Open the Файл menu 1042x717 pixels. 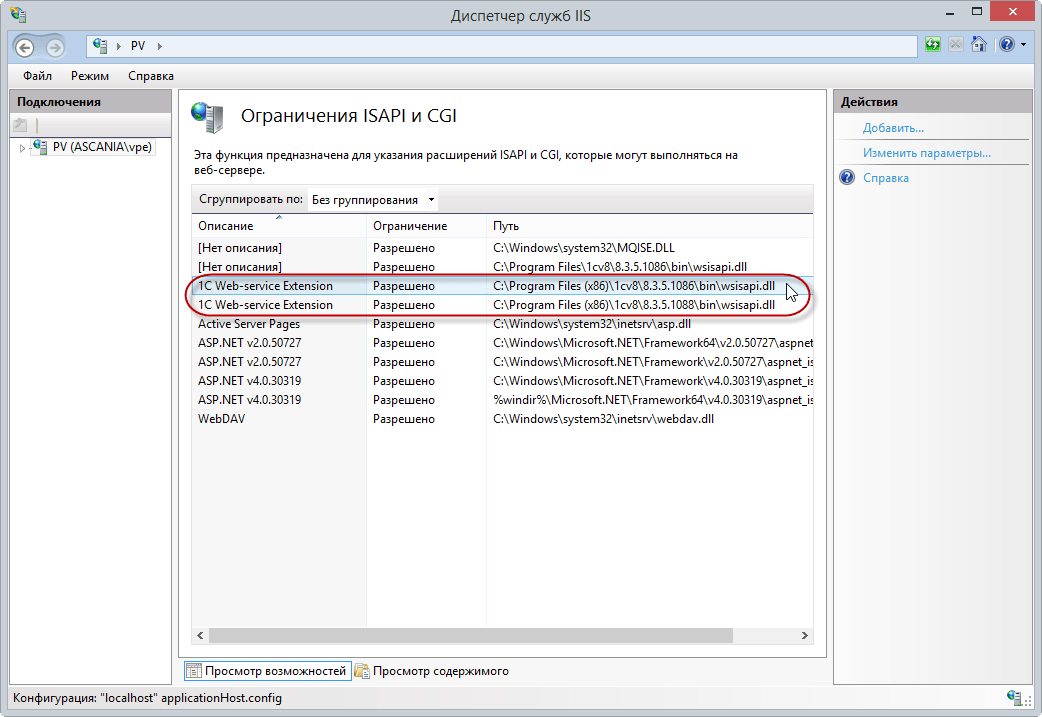[x=37, y=76]
